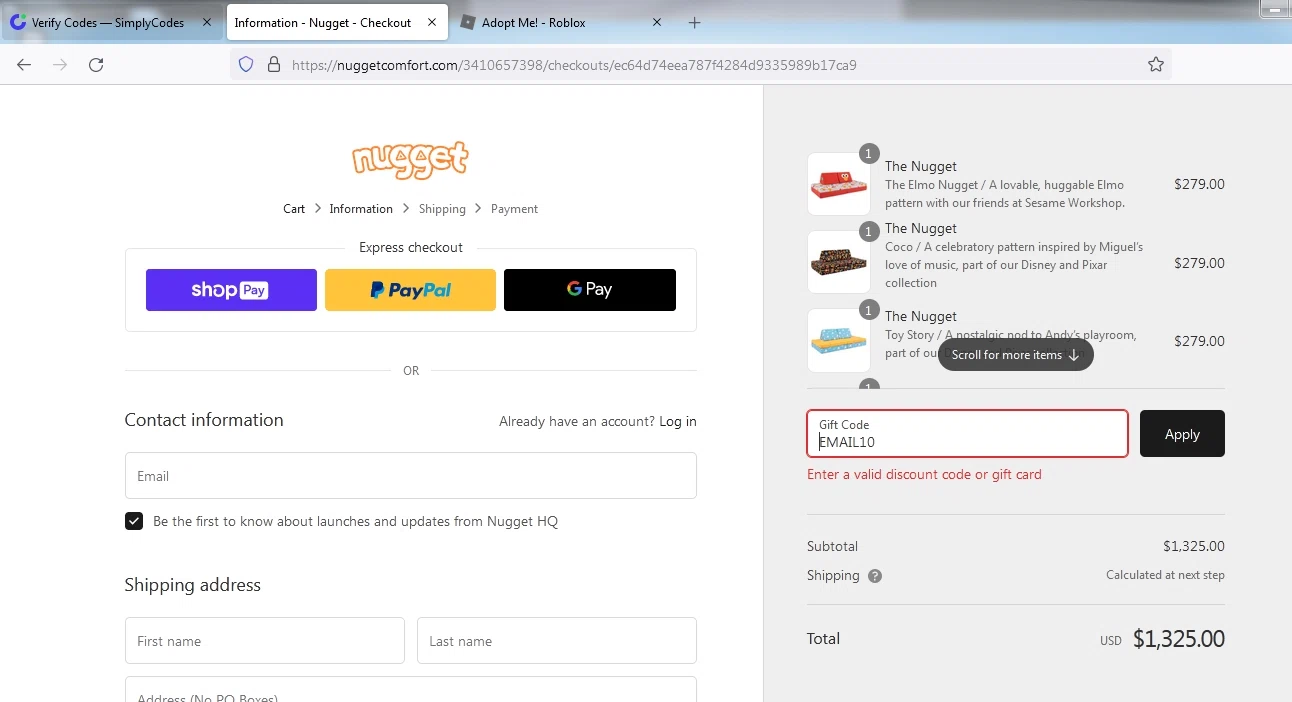Click the Log in link
The width and height of the screenshot is (1292, 702).
(678, 421)
